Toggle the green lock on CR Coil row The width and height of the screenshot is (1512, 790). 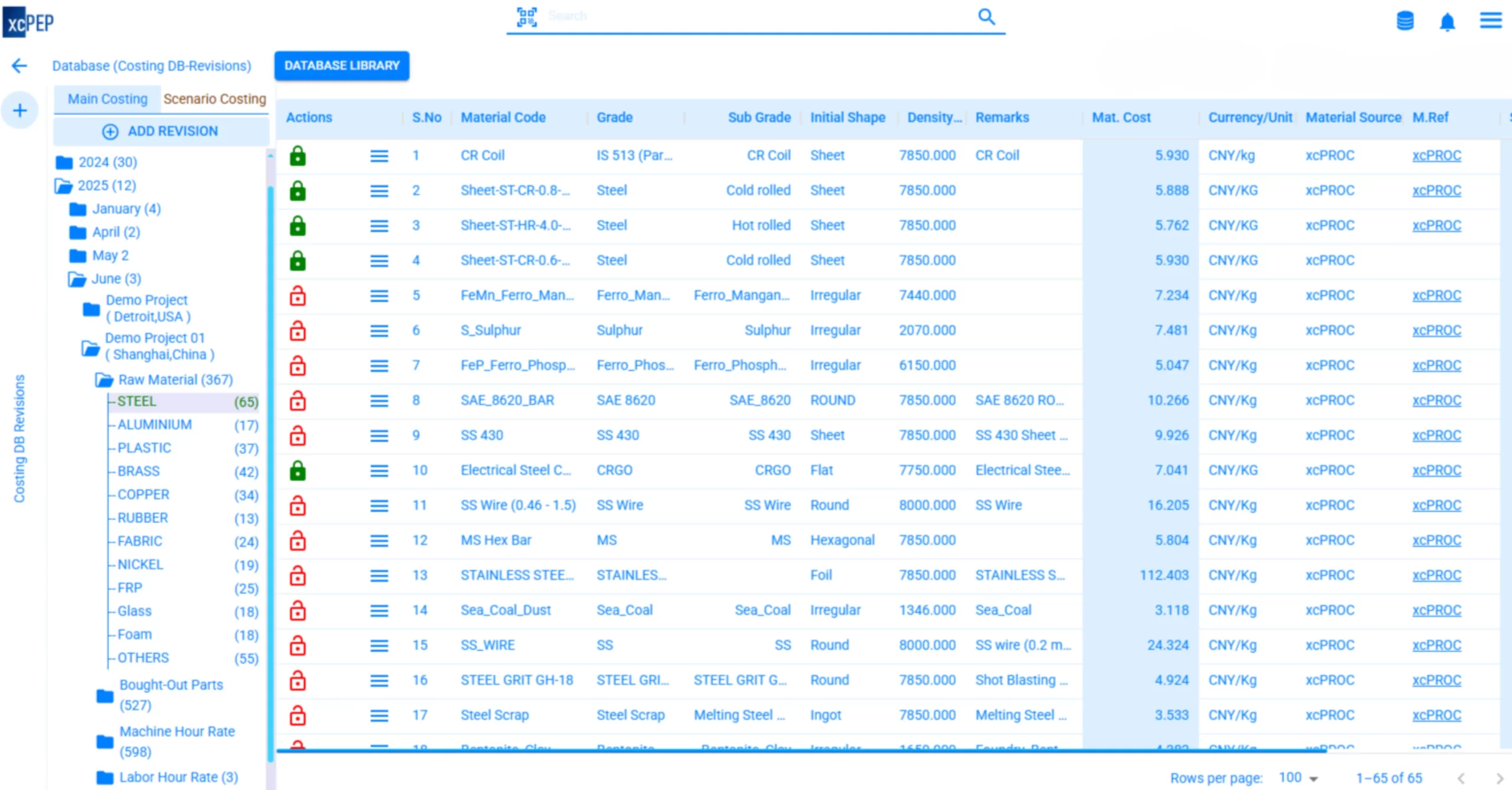[x=298, y=156]
